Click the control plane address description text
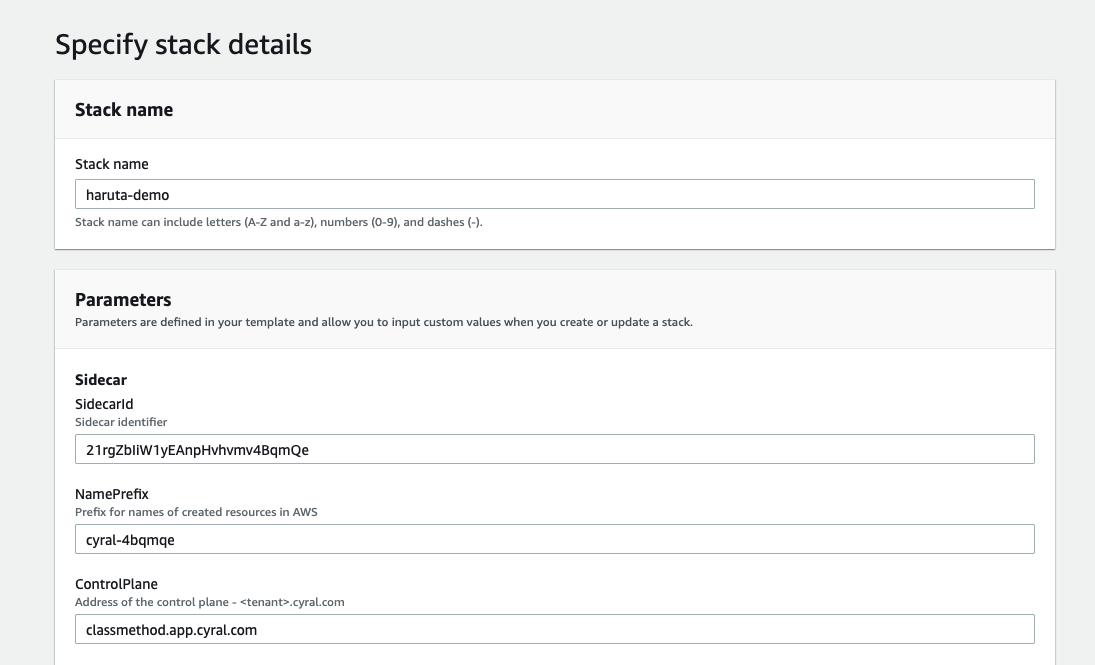This screenshot has width=1095, height=665. pos(210,602)
